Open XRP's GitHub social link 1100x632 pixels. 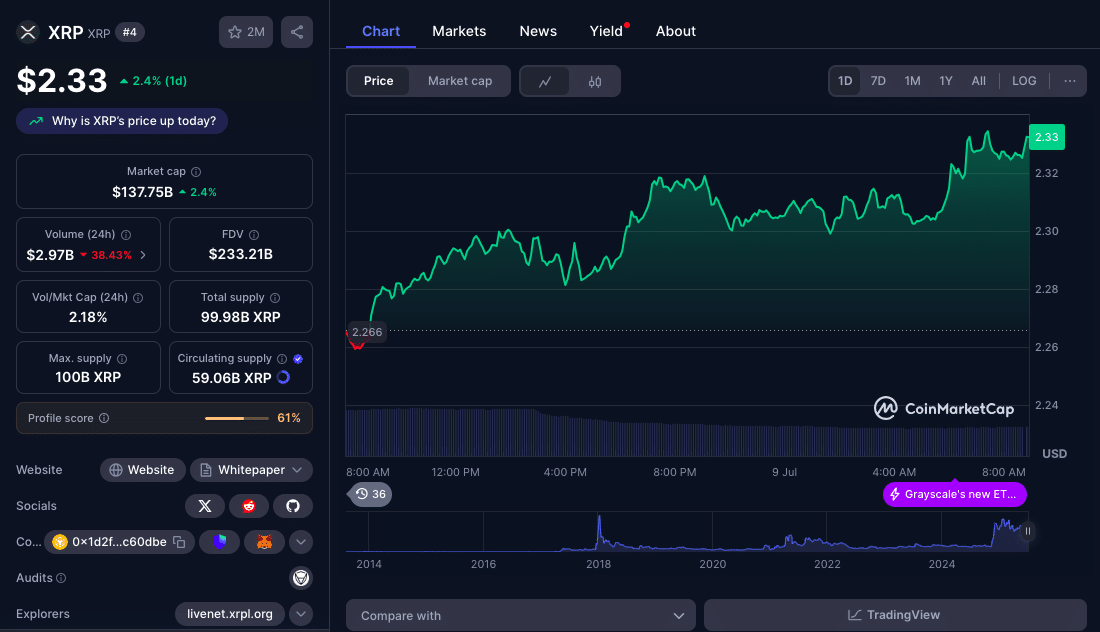pos(293,506)
